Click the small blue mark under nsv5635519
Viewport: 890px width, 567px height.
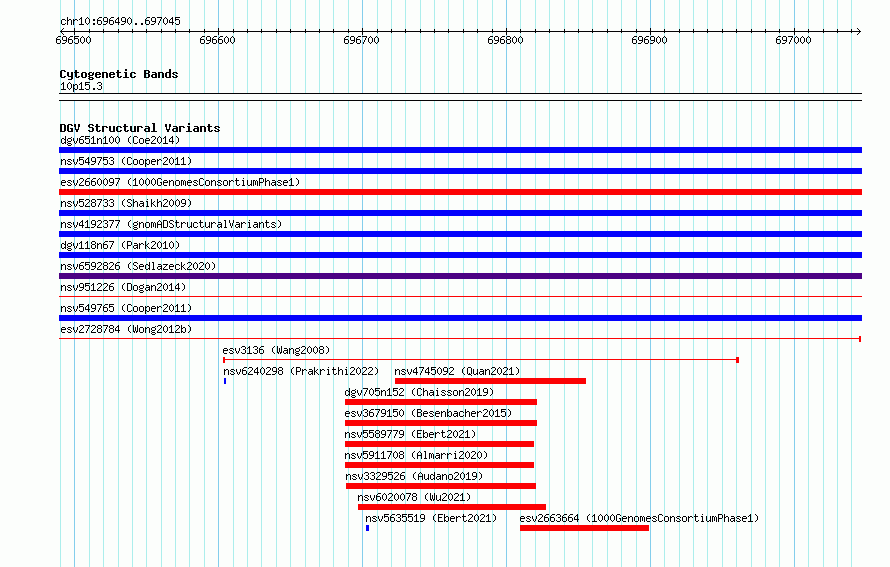point(368,528)
